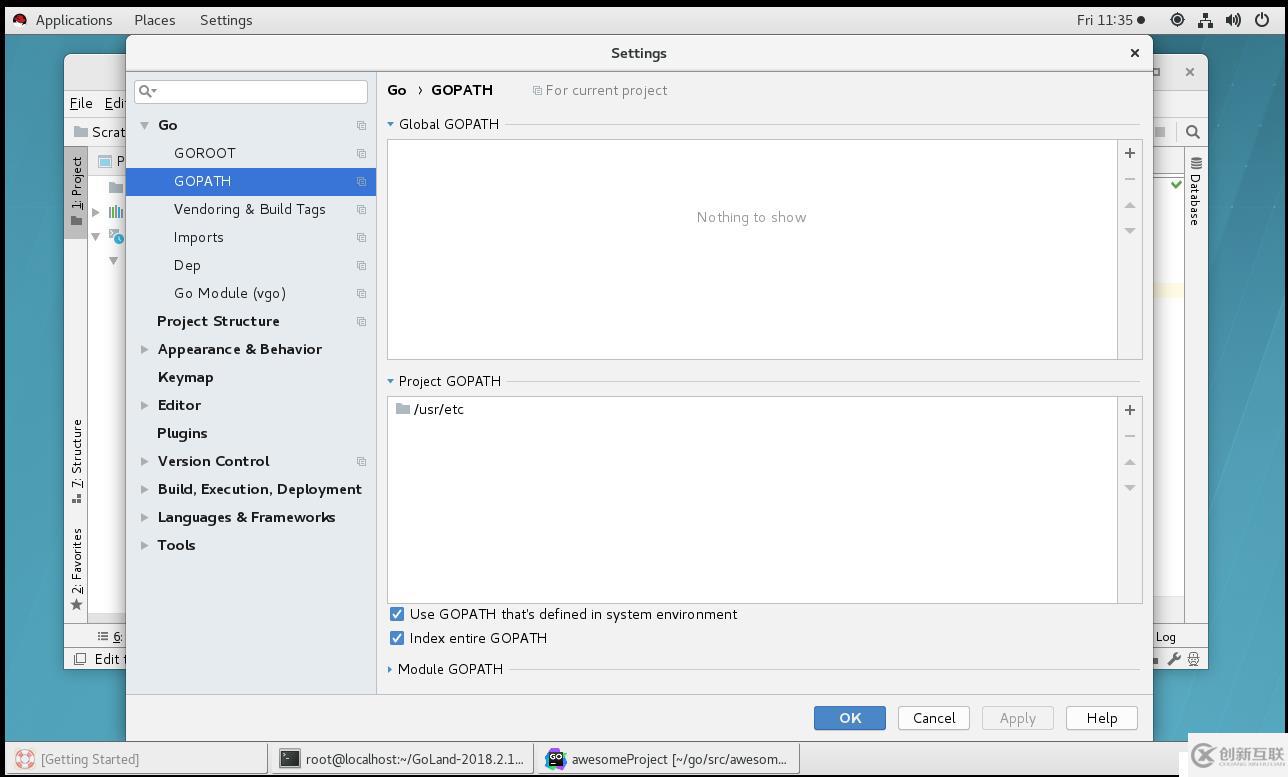Add a path to Project GOPATH
Image resolution: width=1288 pixels, height=777 pixels.
[x=1129, y=410]
